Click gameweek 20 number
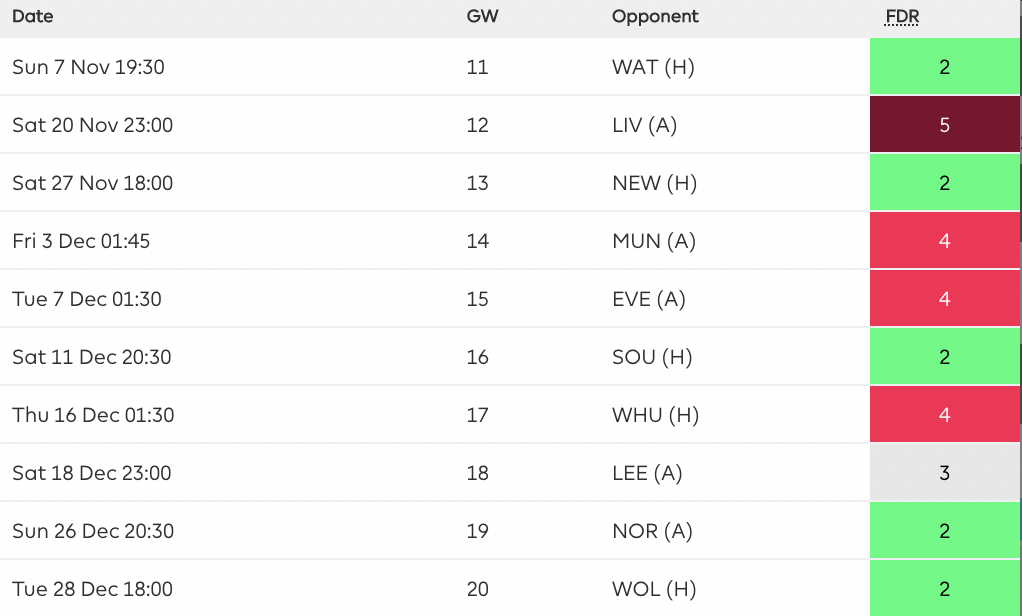1022x616 pixels. tap(478, 589)
